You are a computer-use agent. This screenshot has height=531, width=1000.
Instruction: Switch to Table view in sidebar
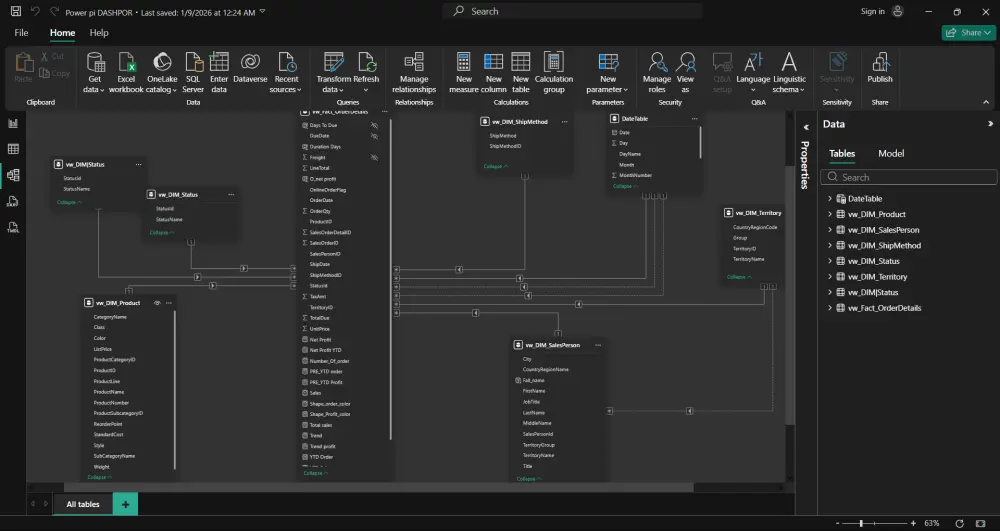point(13,149)
